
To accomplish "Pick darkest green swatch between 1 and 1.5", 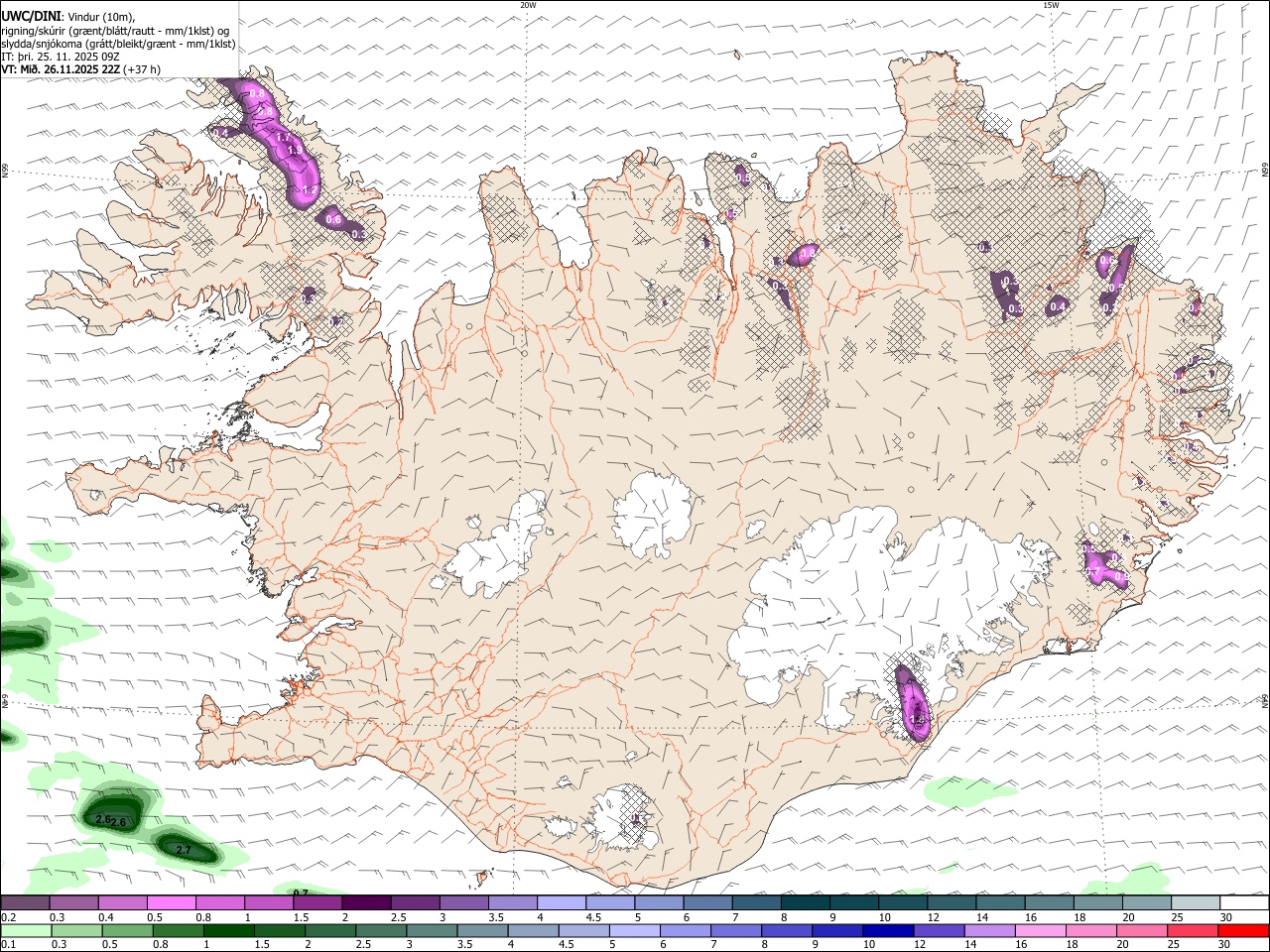I will 228,930.
